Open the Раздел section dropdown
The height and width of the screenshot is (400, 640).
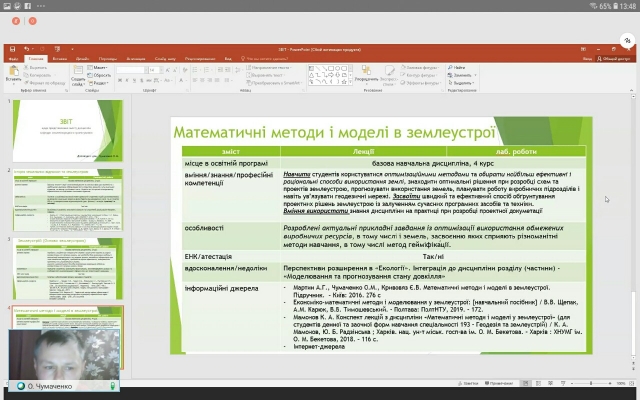tap(96, 82)
